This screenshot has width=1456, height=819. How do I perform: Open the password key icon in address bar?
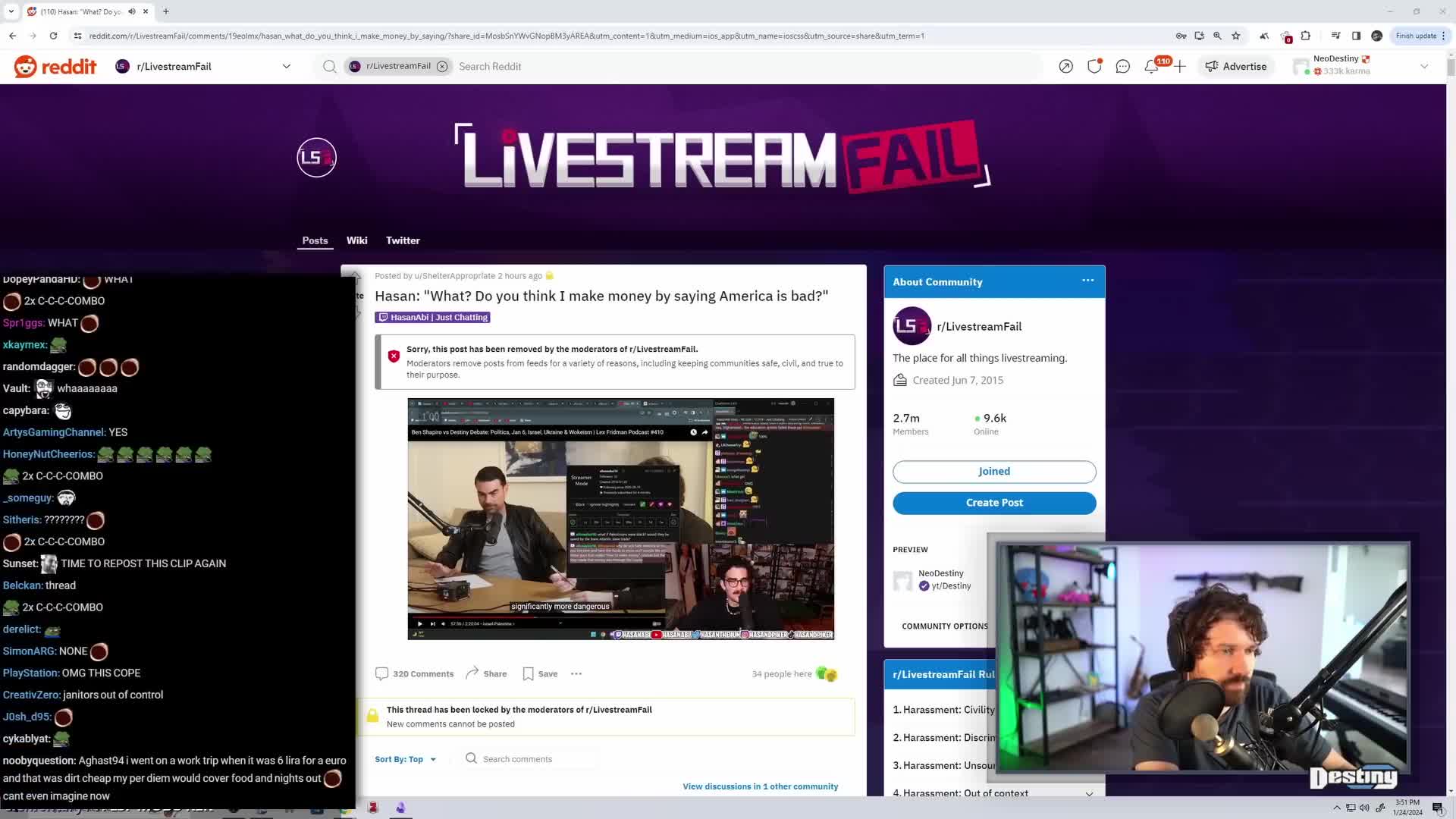1181,36
